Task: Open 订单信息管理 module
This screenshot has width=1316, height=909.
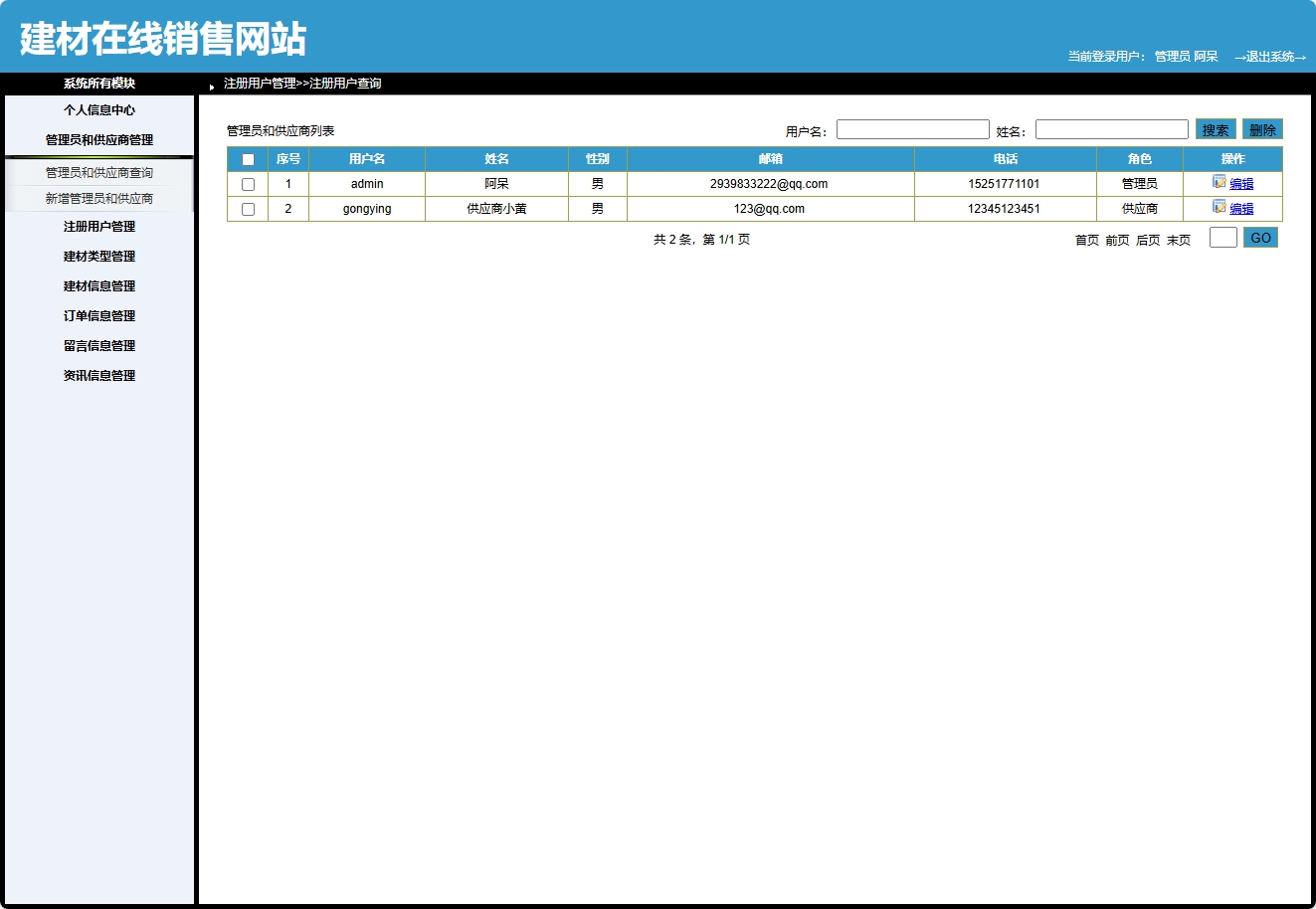Action: click(x=97, y=315)
